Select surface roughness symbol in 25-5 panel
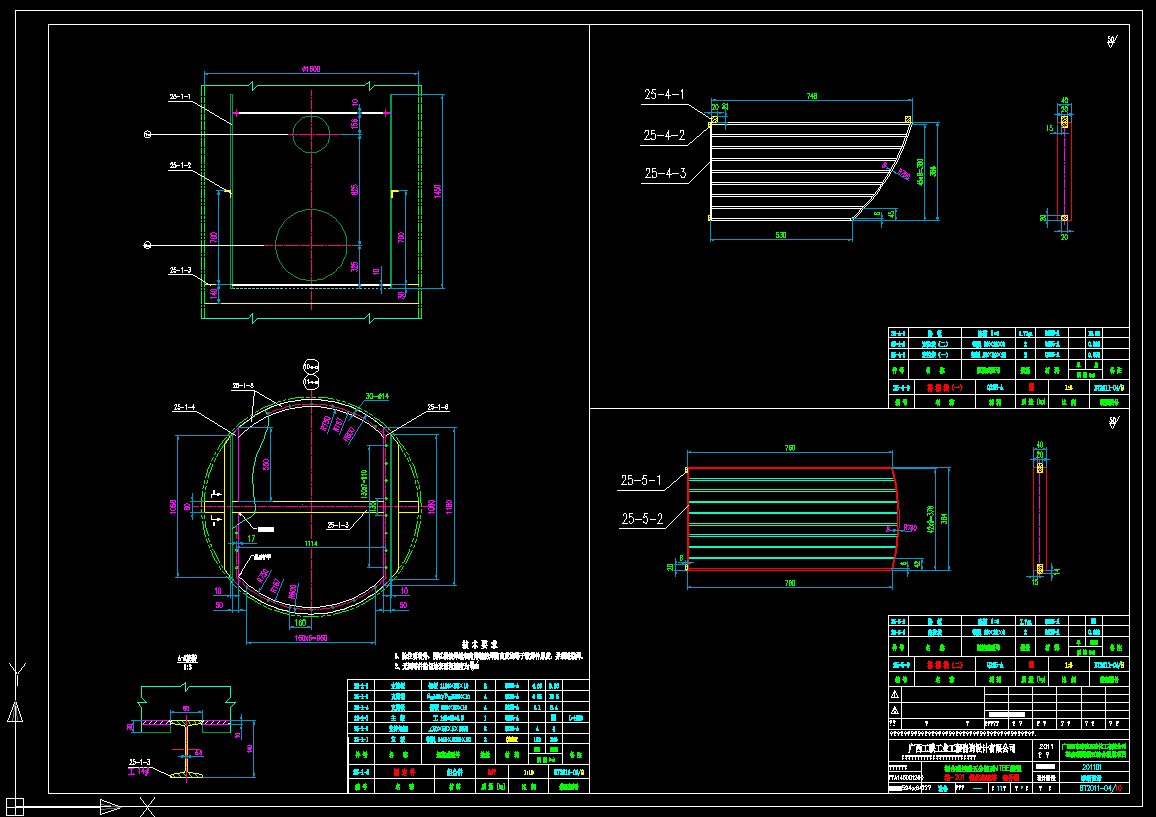Viewport: 1156px width, 817px height. [1113, 423]
